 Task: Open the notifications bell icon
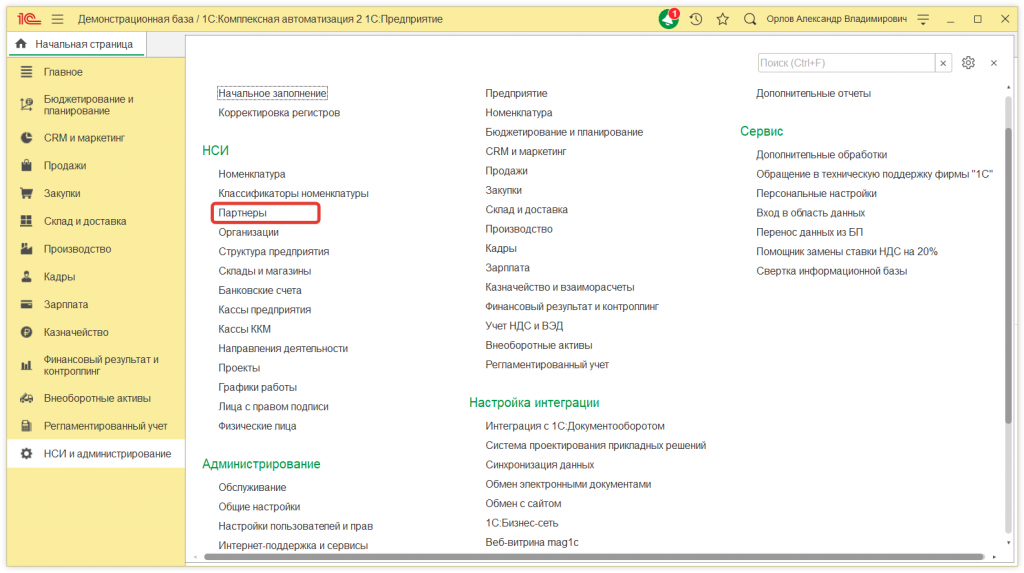(x=668, y=19)
